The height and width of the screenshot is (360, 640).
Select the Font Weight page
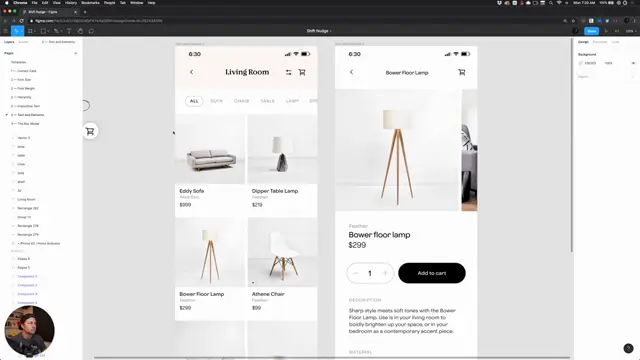pyautogui.click(x=23, y=89)
